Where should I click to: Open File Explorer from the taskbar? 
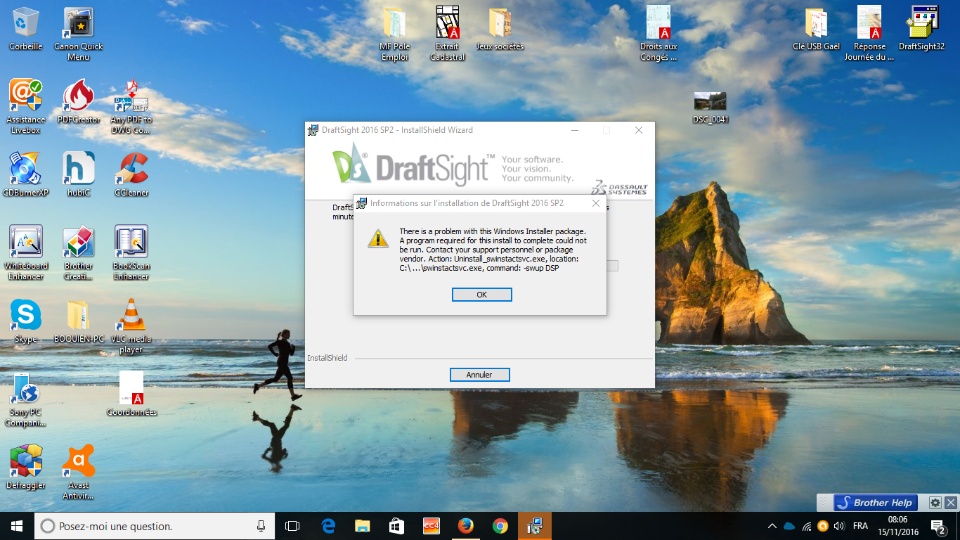pos(362,526)
